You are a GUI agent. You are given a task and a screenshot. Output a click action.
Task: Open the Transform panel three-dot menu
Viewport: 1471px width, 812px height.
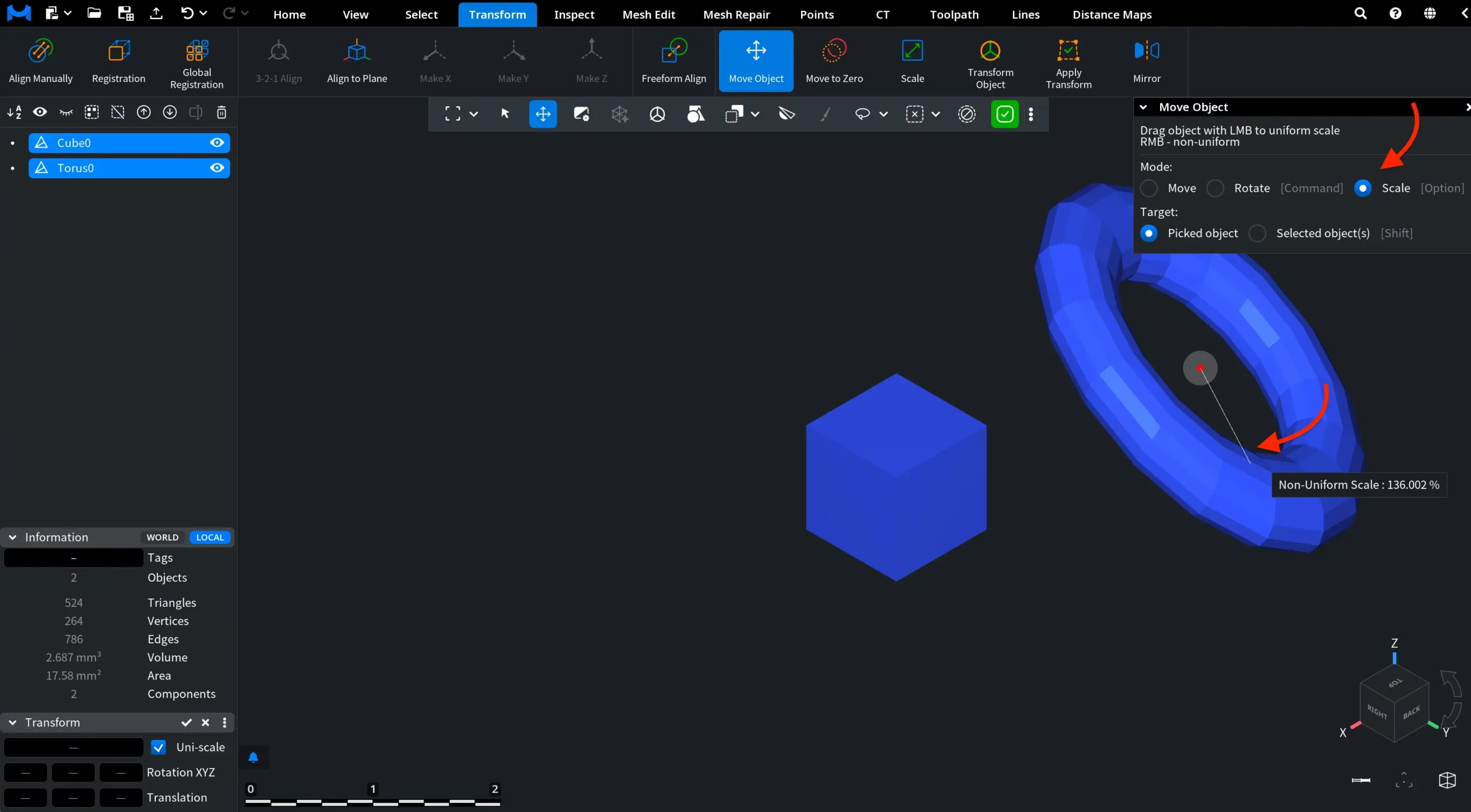point(225,722)
